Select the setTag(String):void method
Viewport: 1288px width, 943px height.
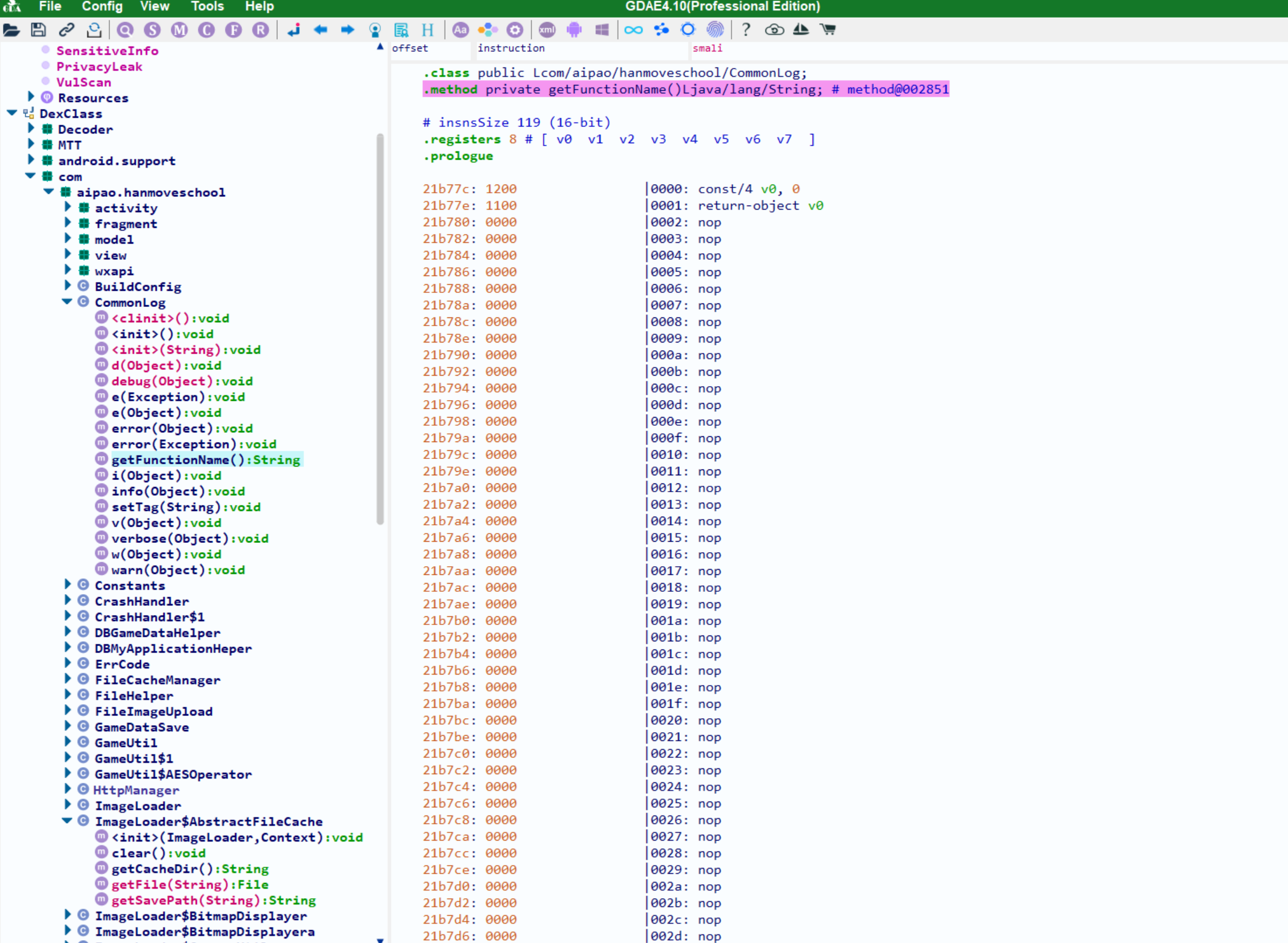point(185,507)
